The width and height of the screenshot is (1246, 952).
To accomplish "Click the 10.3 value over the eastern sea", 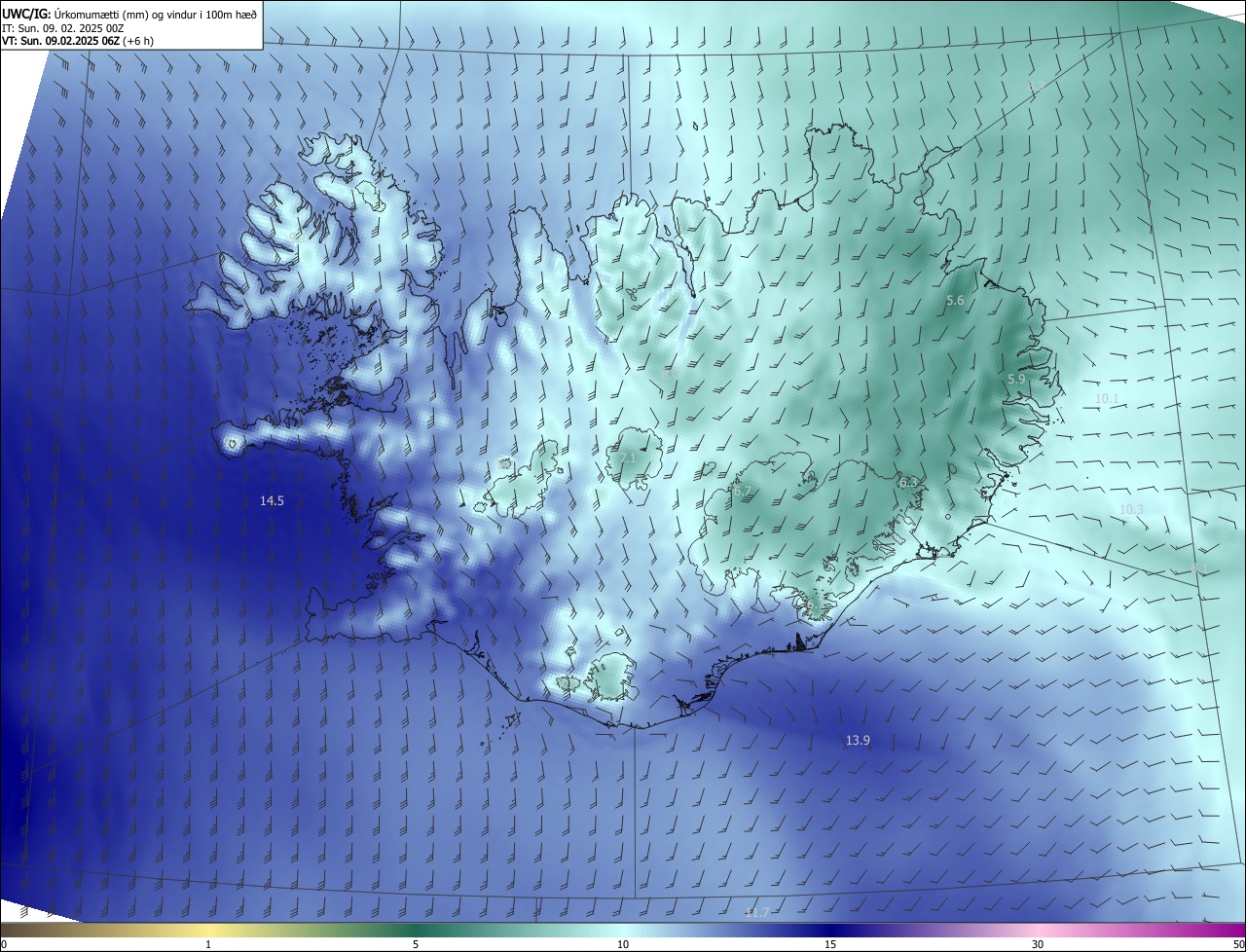I will click(1131, 510).
